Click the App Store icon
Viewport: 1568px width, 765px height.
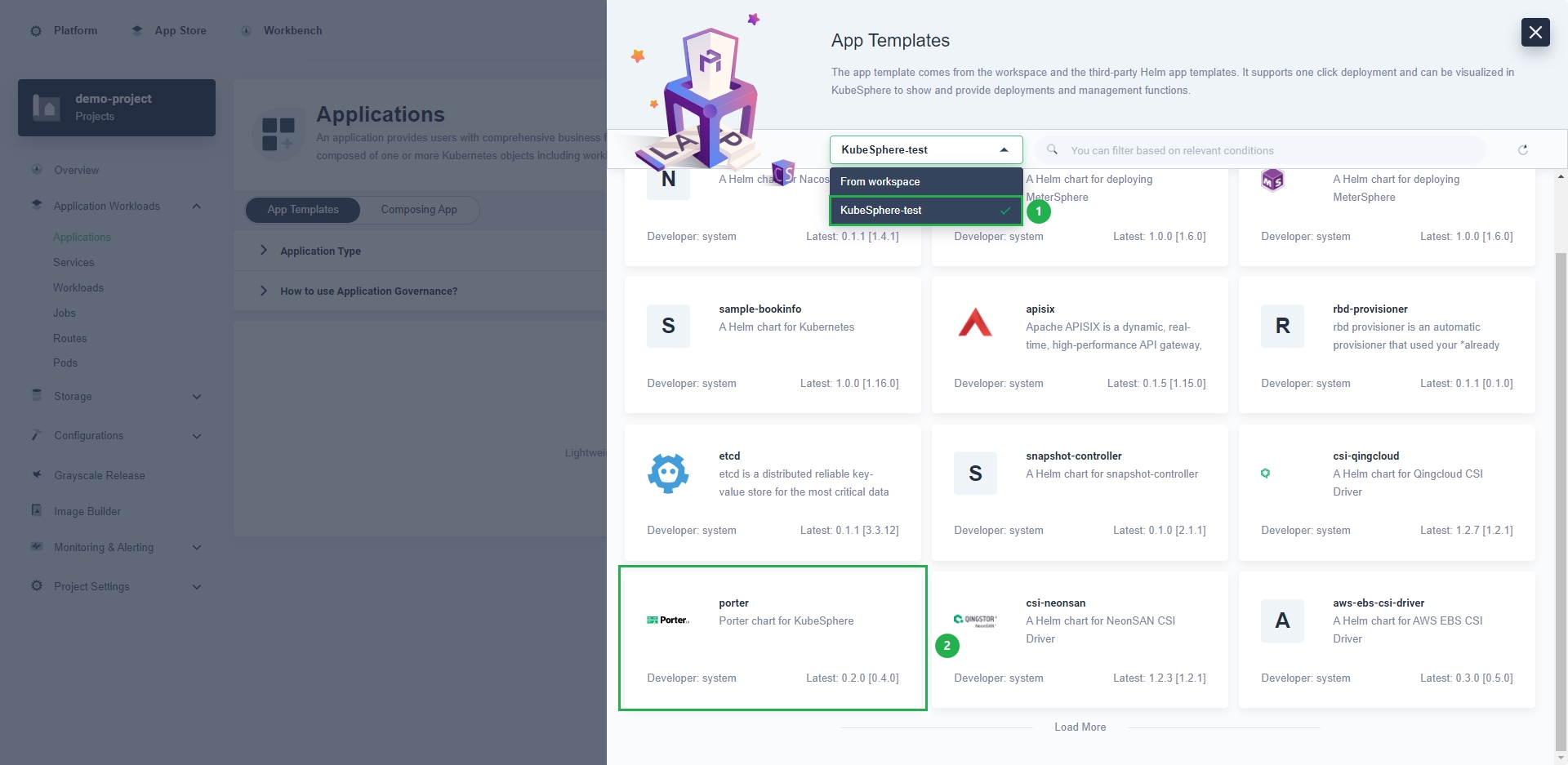click(137, 30)
